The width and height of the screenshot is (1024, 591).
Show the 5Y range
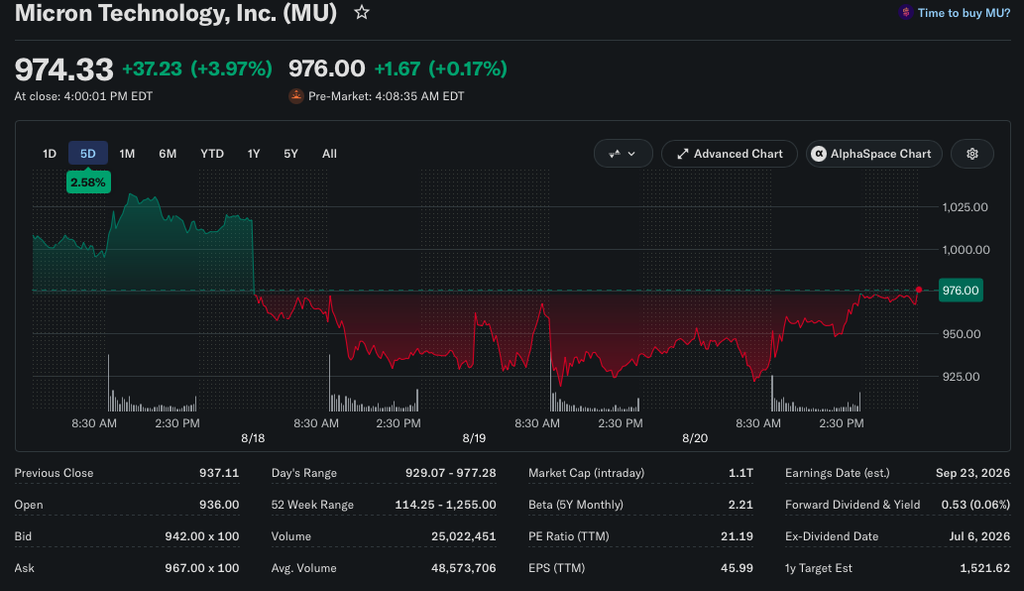coord(291,153)
